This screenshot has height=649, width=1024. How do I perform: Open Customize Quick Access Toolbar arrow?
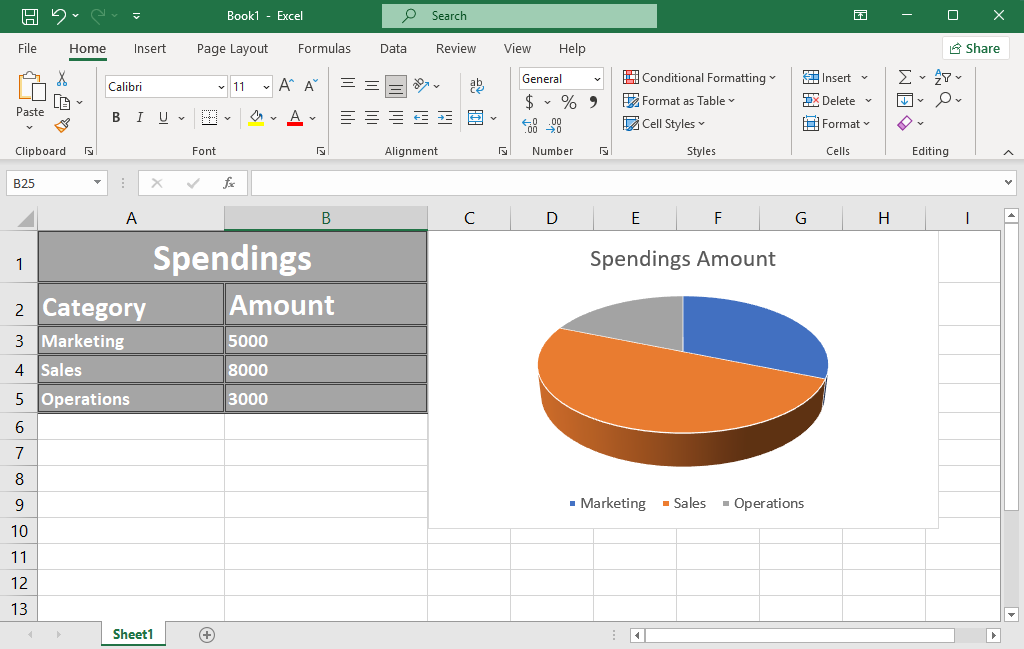point(136,16)
